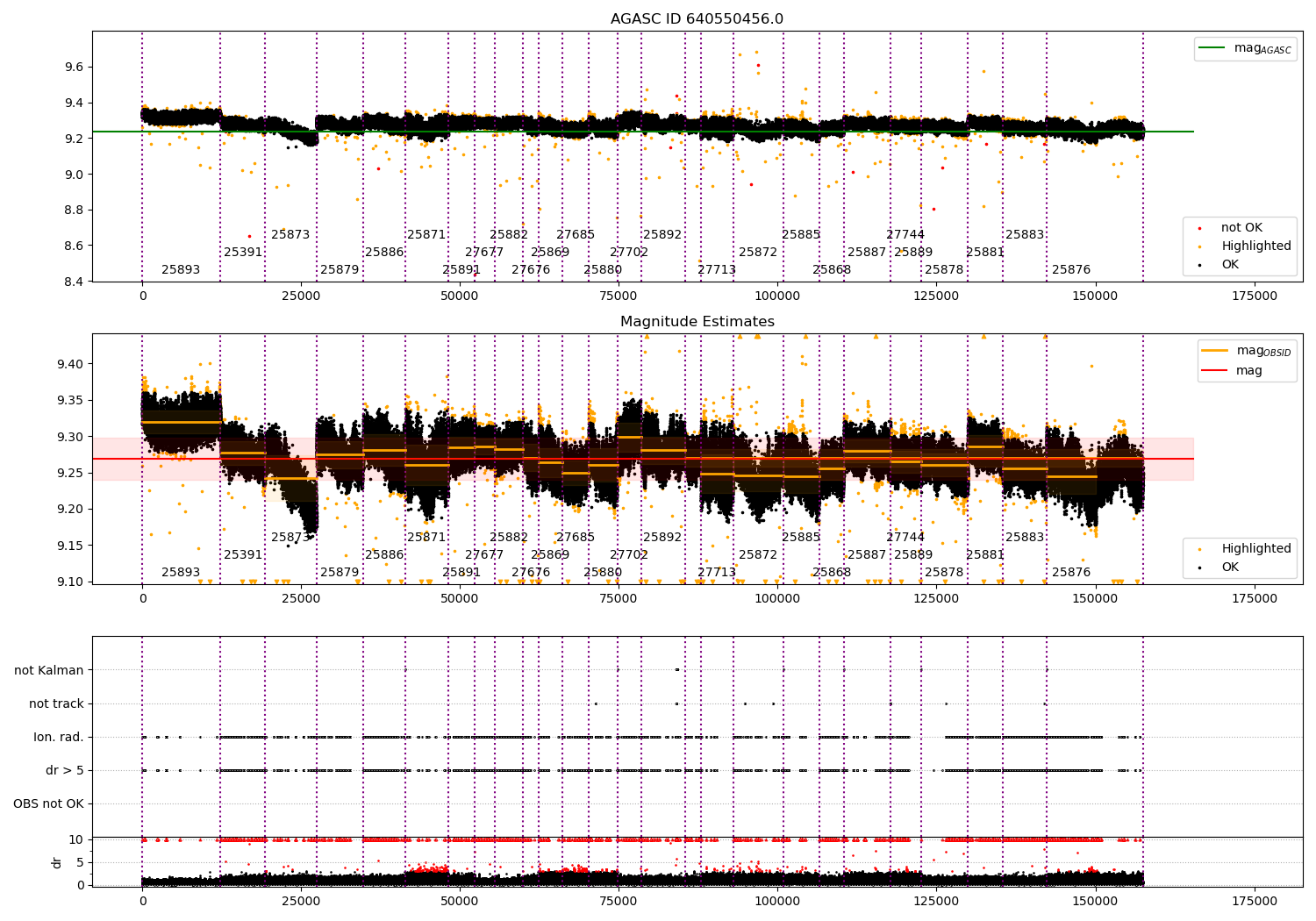The height and width of the screenshot is (921, 1316).
Task: Click OBSID label 25883 in top plot
Action: pyautogui.click(x=1025, y=235)
